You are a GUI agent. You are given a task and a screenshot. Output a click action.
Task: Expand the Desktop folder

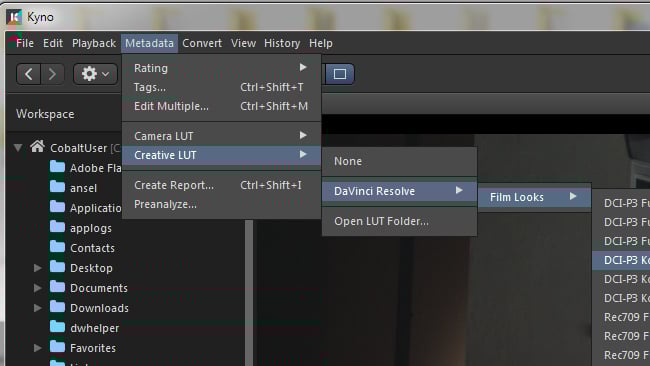pyautogui.click(x=38, y=268)
